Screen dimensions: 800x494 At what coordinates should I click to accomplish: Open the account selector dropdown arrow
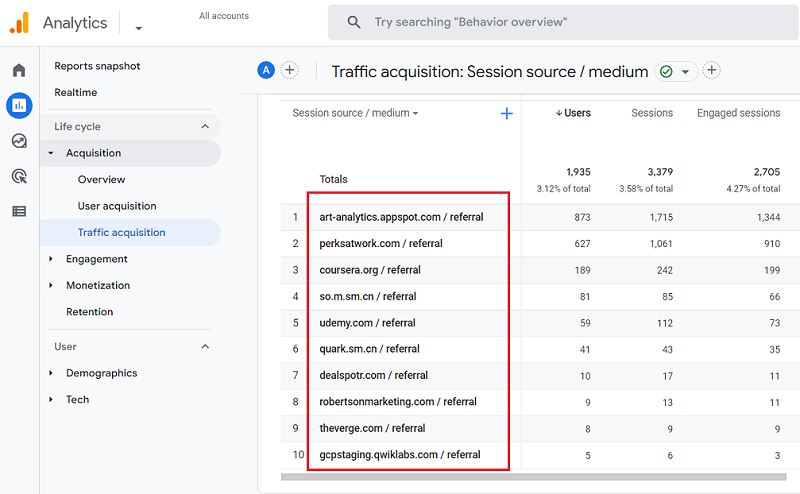click(x=138, y=28)
